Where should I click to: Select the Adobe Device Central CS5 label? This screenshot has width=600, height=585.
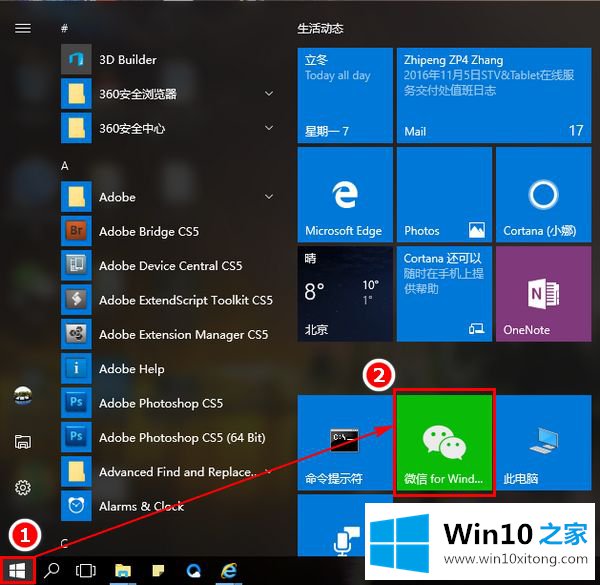click(171, 266)
